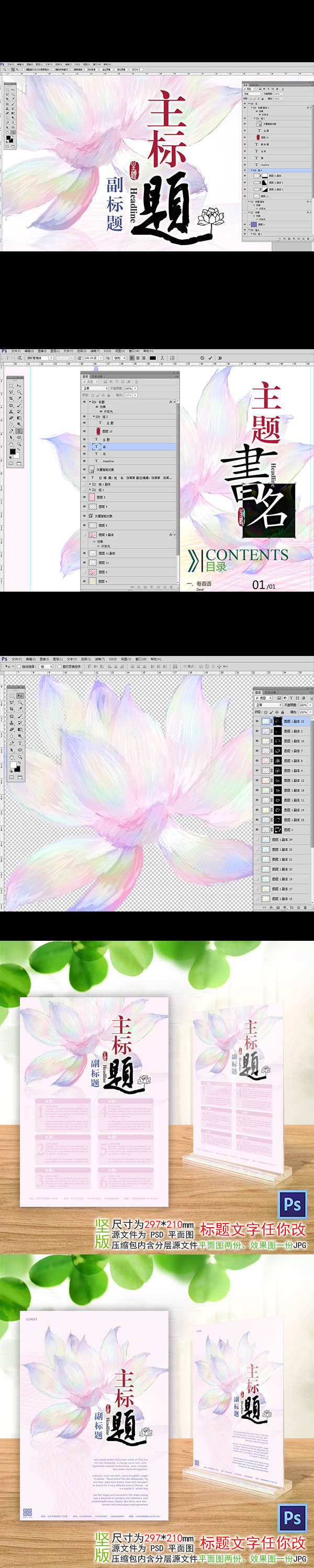Choose the Move tool in CONTENTS document window

click(x=19, y=386)
